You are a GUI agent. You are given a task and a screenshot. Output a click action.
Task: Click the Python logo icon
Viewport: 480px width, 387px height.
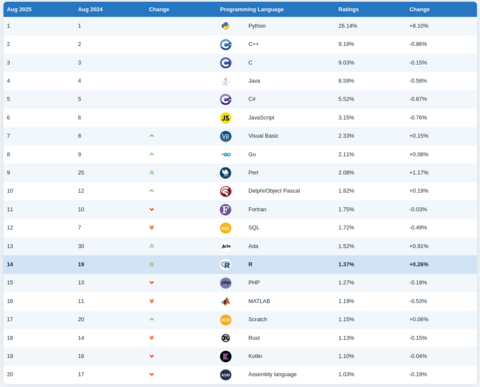click(x=226, y=26)
